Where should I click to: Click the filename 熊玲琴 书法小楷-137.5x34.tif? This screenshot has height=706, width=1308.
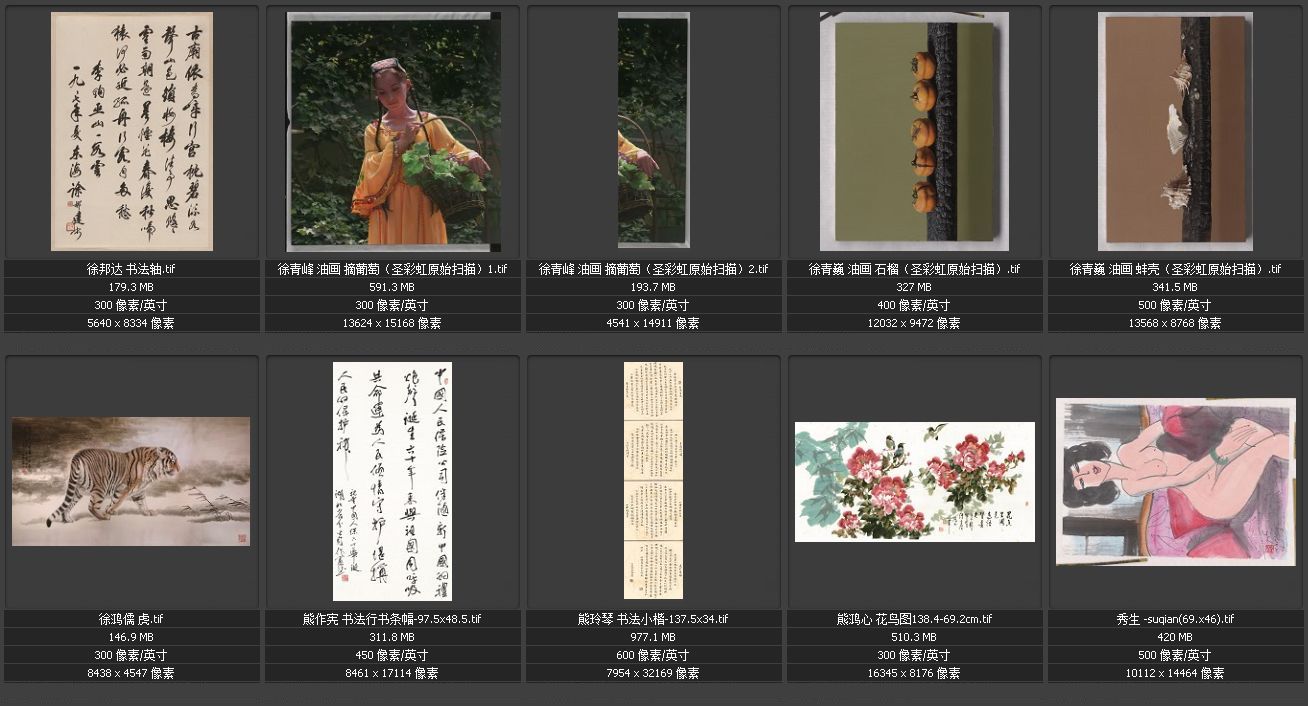point(653,619)
